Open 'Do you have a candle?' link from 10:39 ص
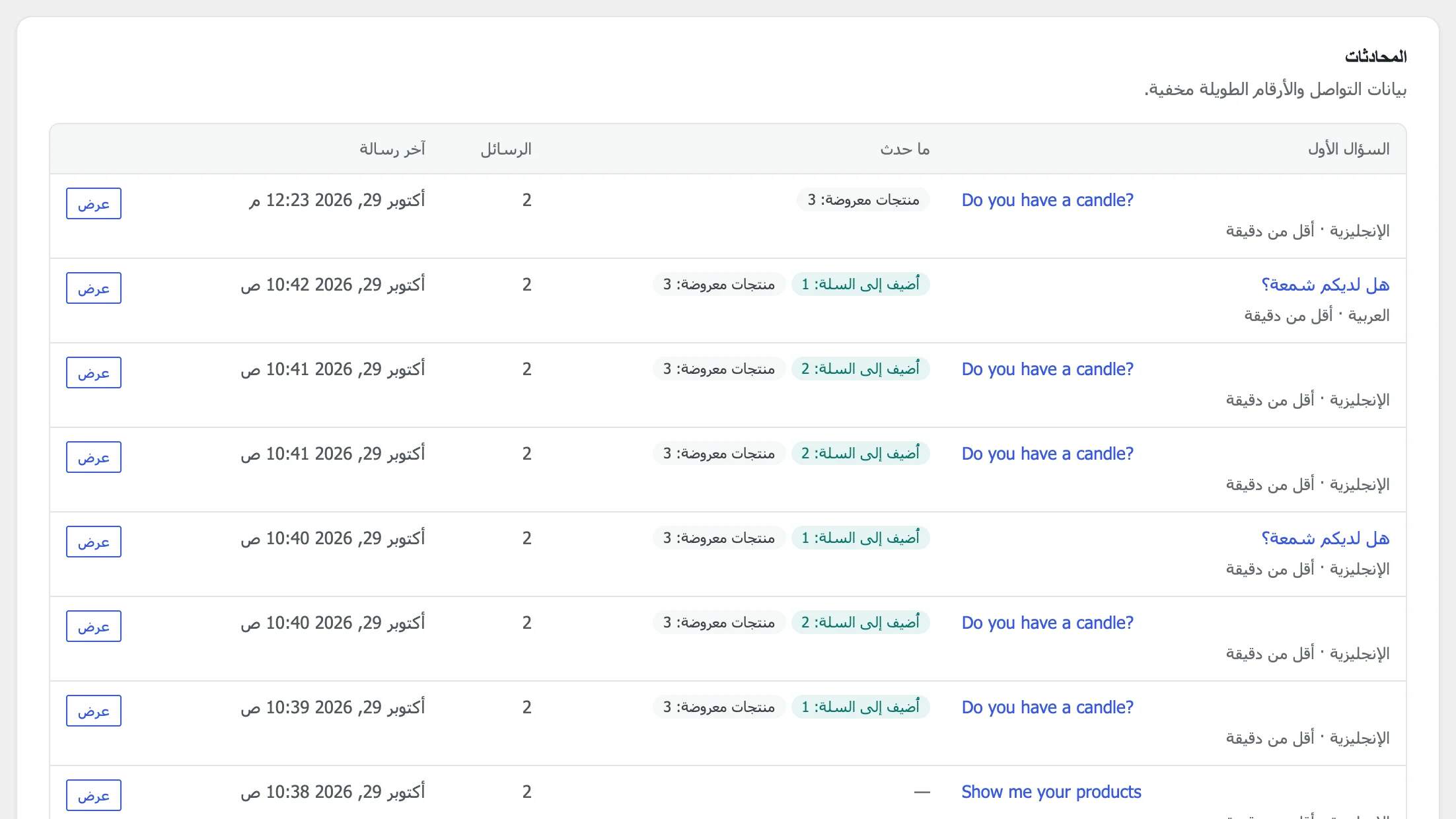This screenshot has width=1456, height=819. tap(1048, 707)
